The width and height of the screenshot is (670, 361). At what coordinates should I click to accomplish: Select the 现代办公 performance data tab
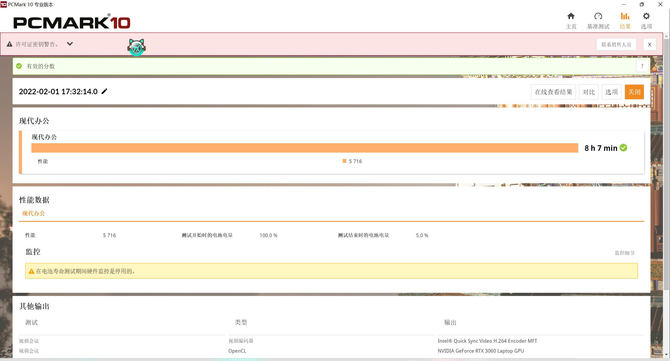33,213
